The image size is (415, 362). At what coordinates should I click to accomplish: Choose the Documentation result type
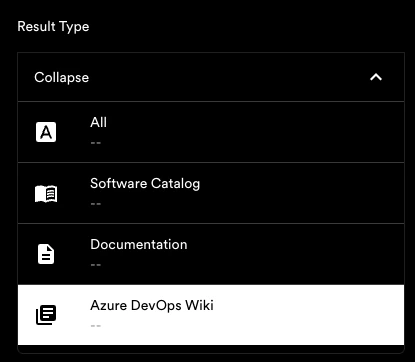point(211,254)
